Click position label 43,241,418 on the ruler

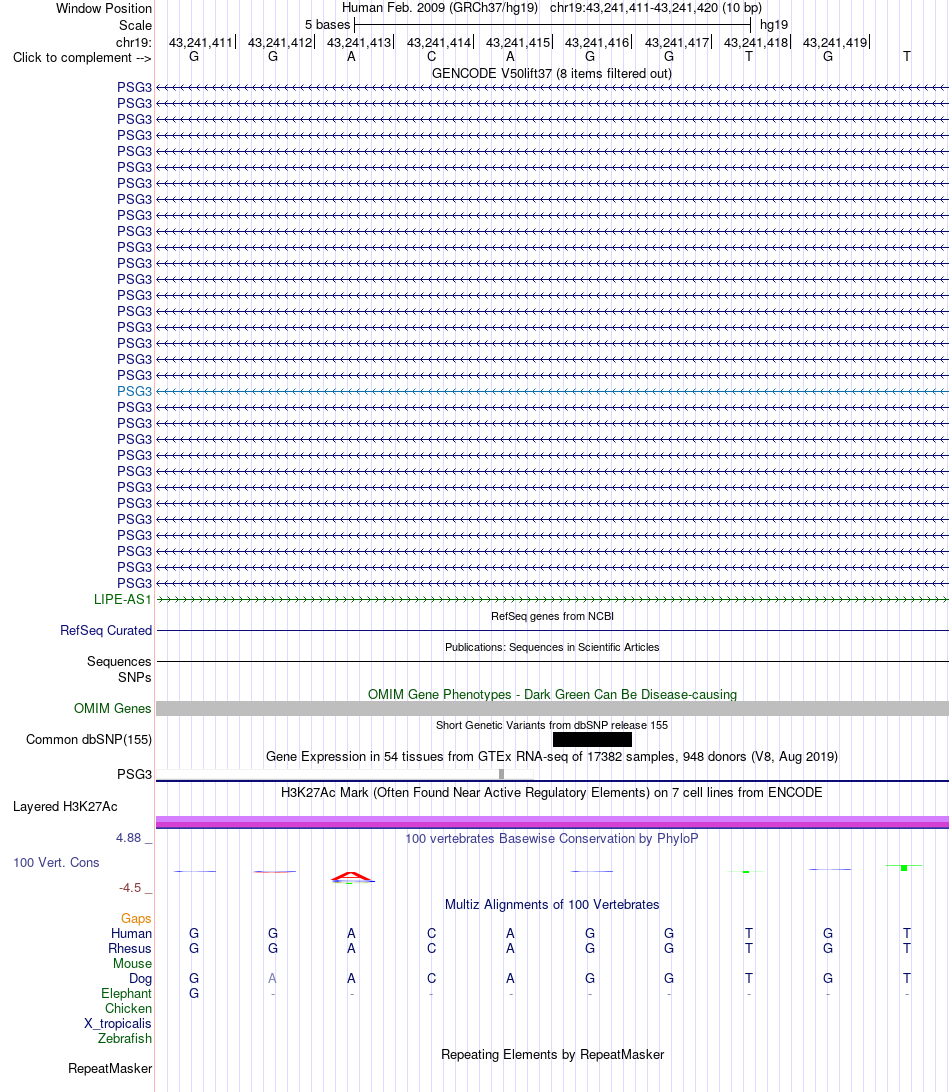[x=756, y=42]
